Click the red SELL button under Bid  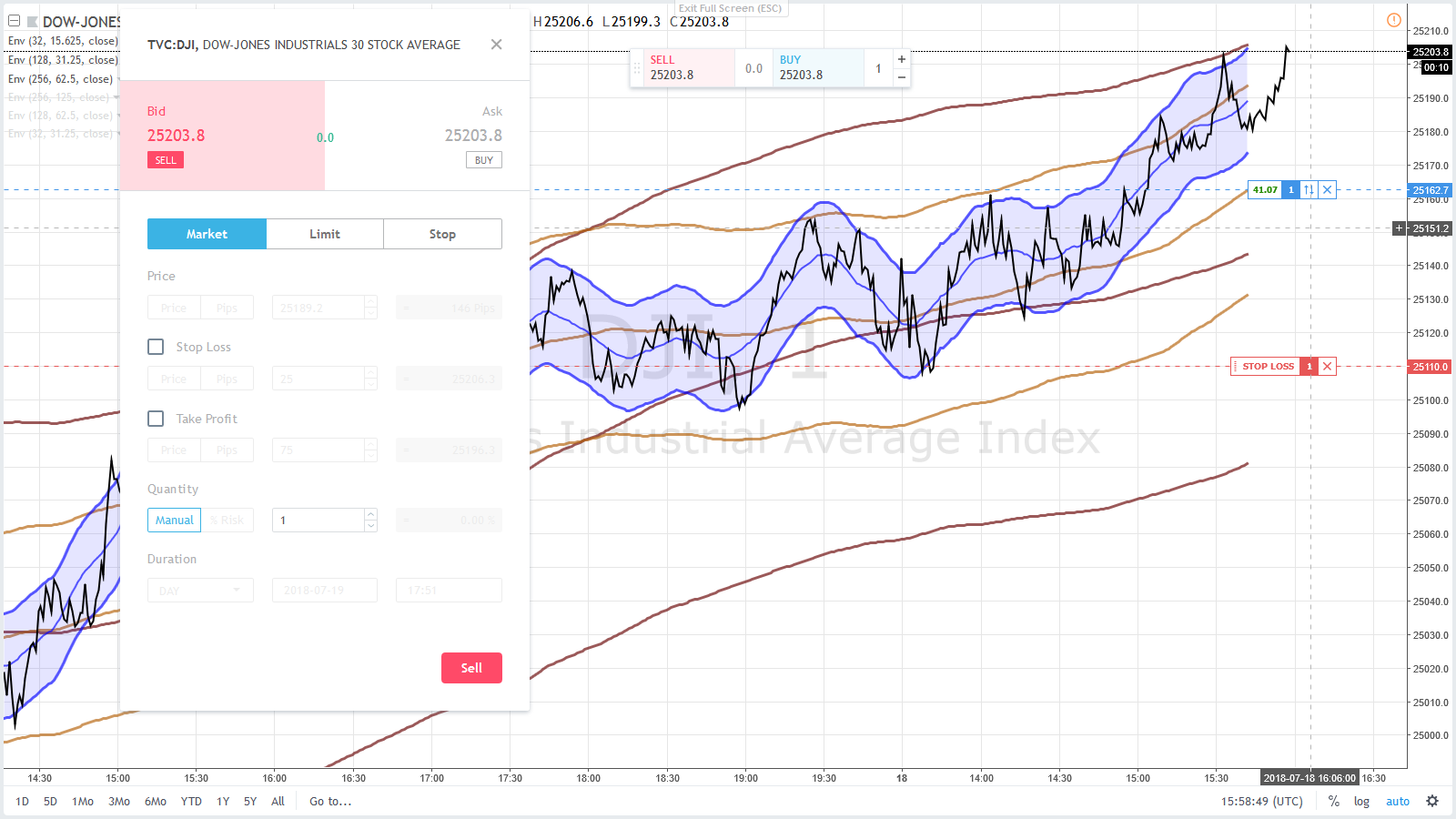(x=166, y=160)
